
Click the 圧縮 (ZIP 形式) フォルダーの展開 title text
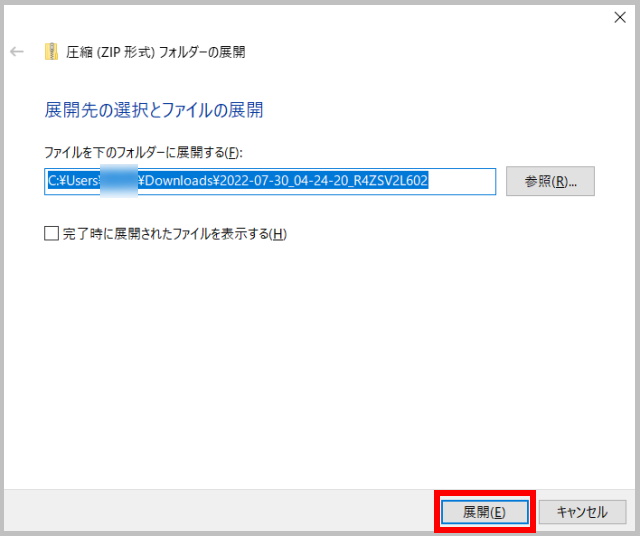click(x=155, y=52)
